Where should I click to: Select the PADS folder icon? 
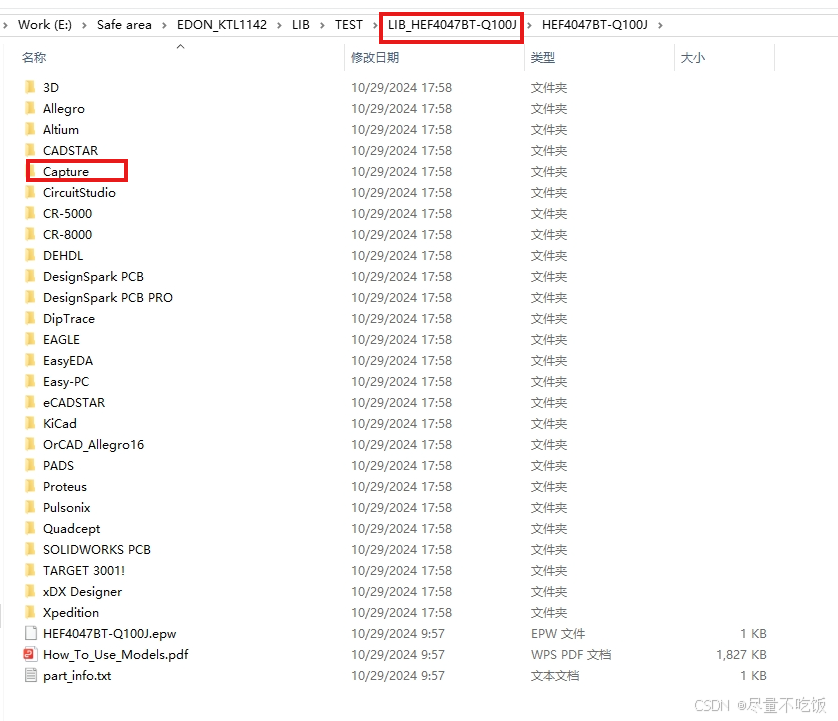30,466
